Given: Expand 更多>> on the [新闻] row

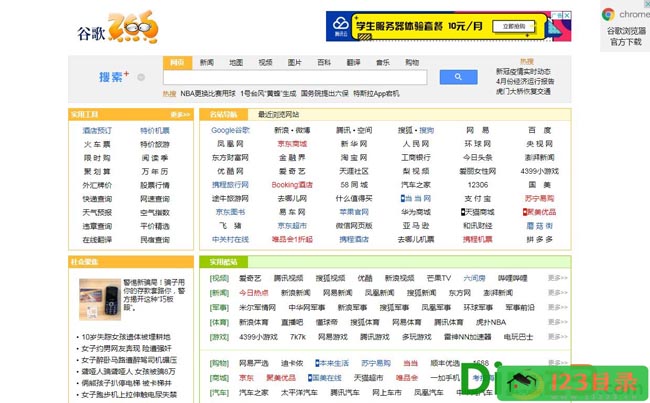Looking at the screenshot, I should point(558,293).
